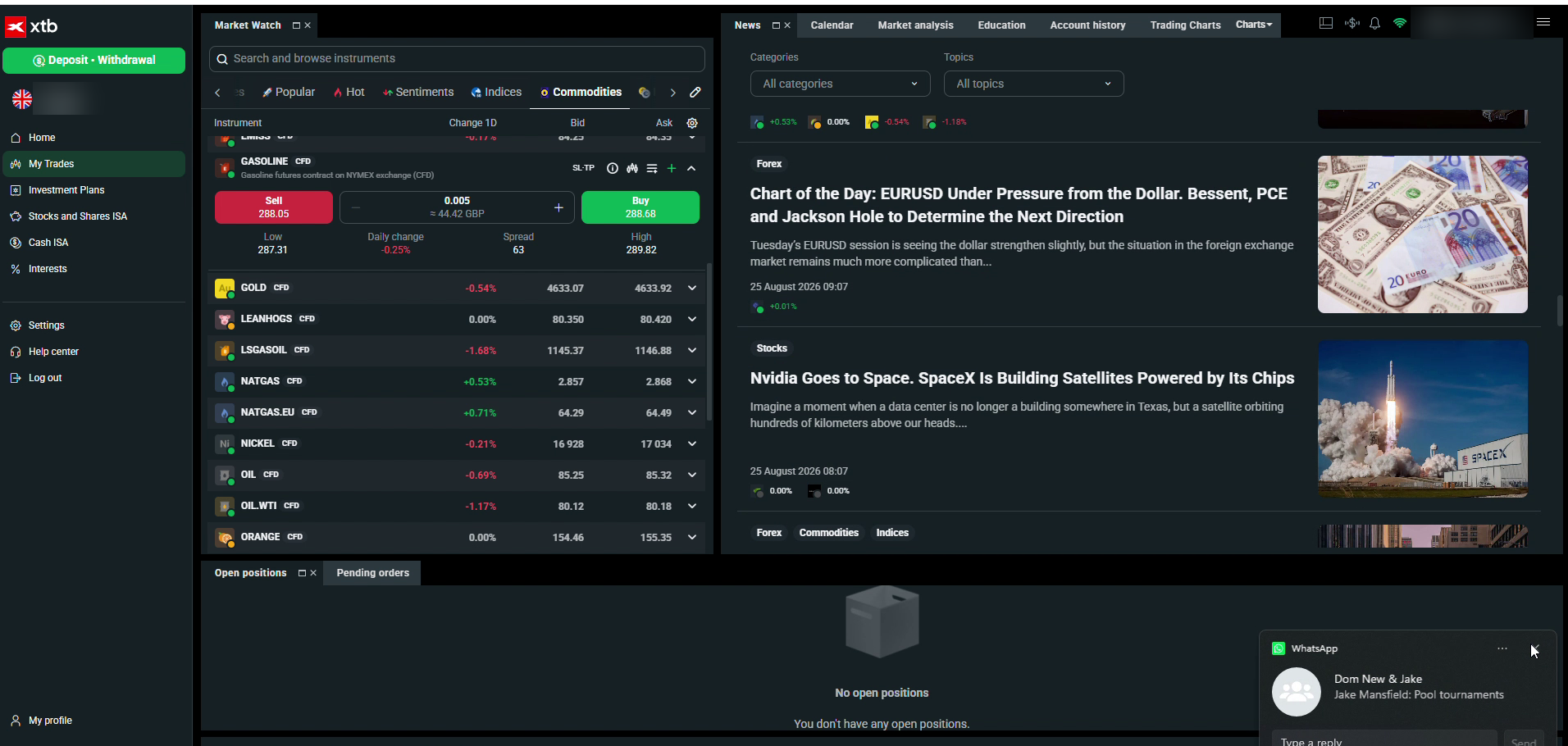Select the Popular instruments tab

[x=289, y=93]
